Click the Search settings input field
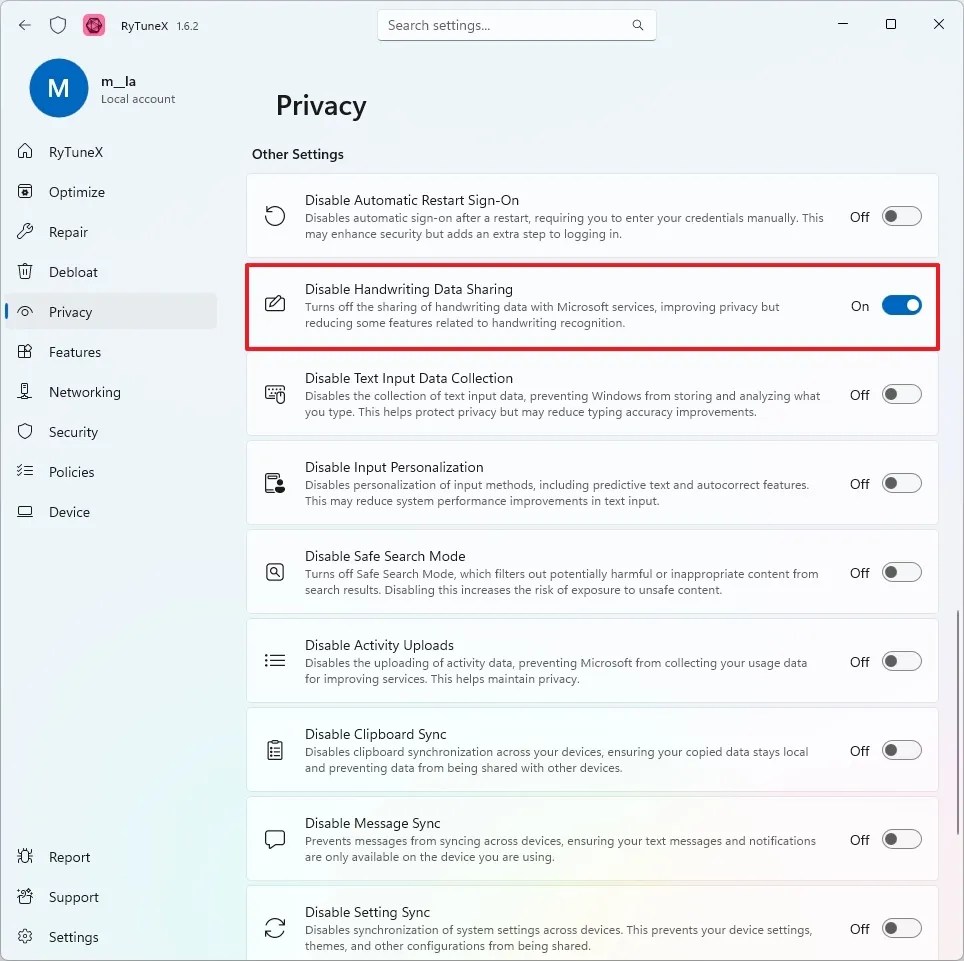The width and height of the screenshot is (964, 961). pos(516,25)
